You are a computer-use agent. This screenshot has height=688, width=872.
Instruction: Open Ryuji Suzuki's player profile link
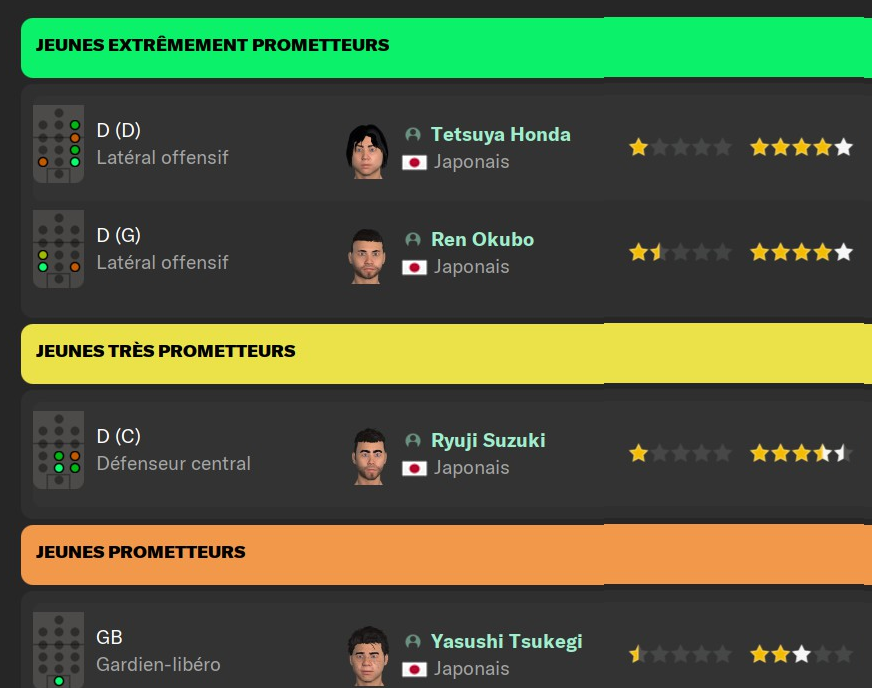487,440
